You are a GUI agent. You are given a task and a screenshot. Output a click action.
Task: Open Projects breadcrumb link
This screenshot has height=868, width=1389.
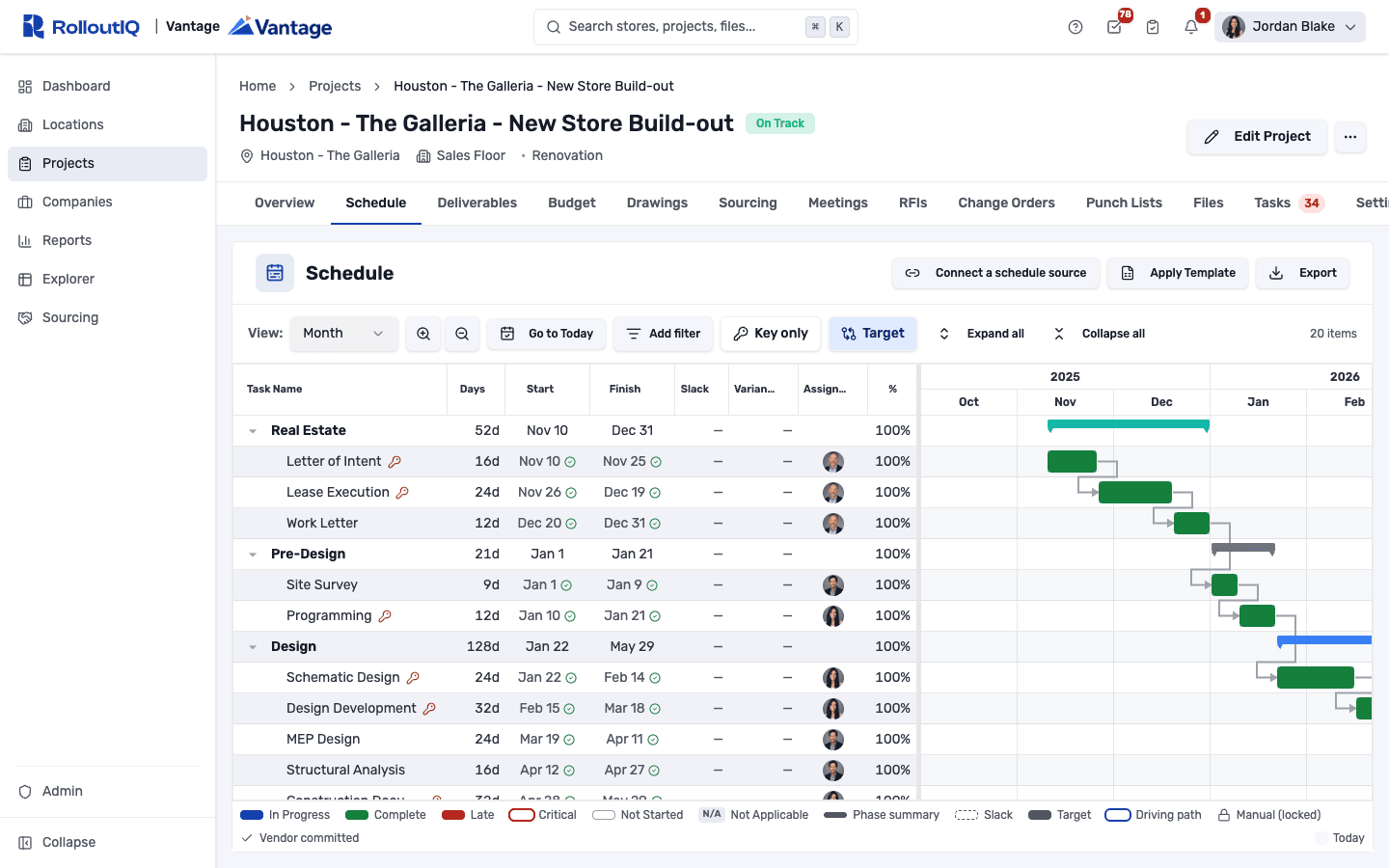[x=335, y=87]
